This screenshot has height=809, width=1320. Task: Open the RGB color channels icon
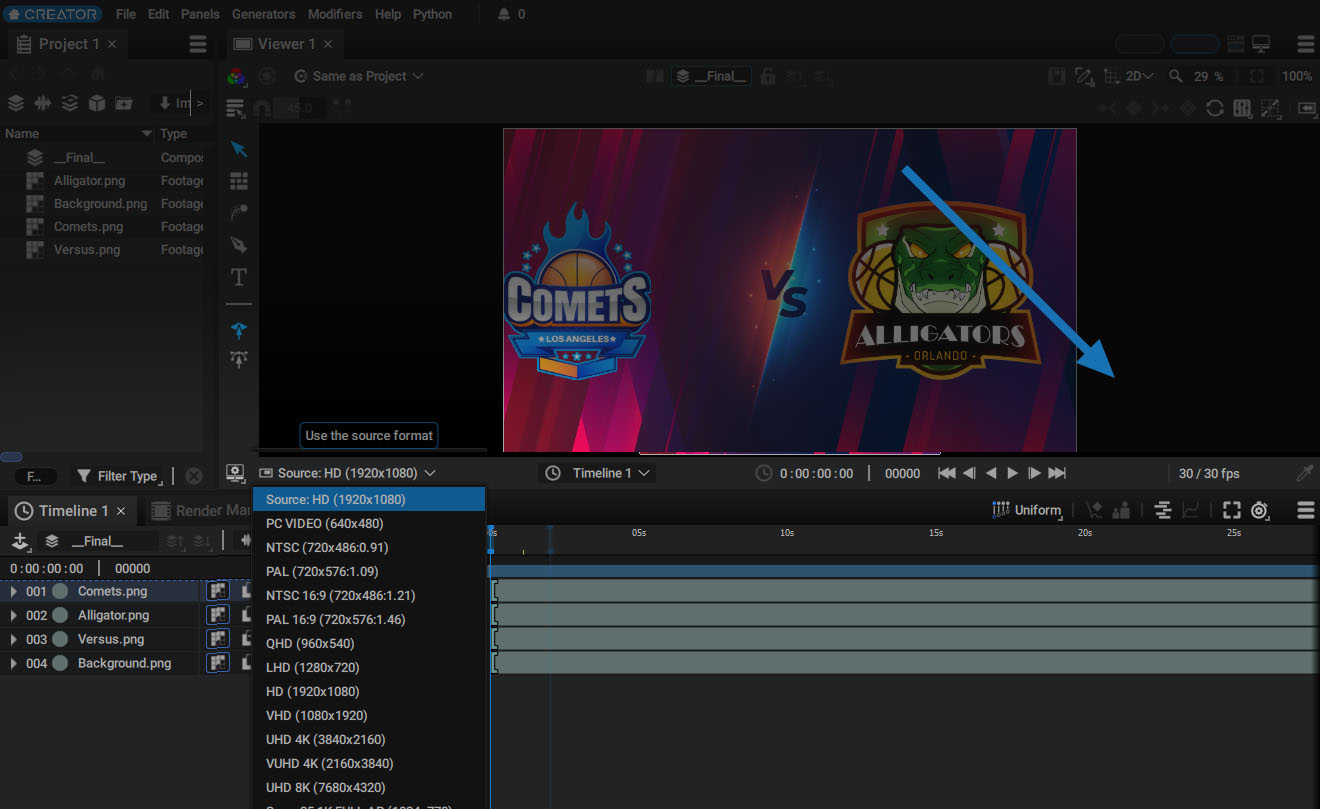click(x=236, y=76)
